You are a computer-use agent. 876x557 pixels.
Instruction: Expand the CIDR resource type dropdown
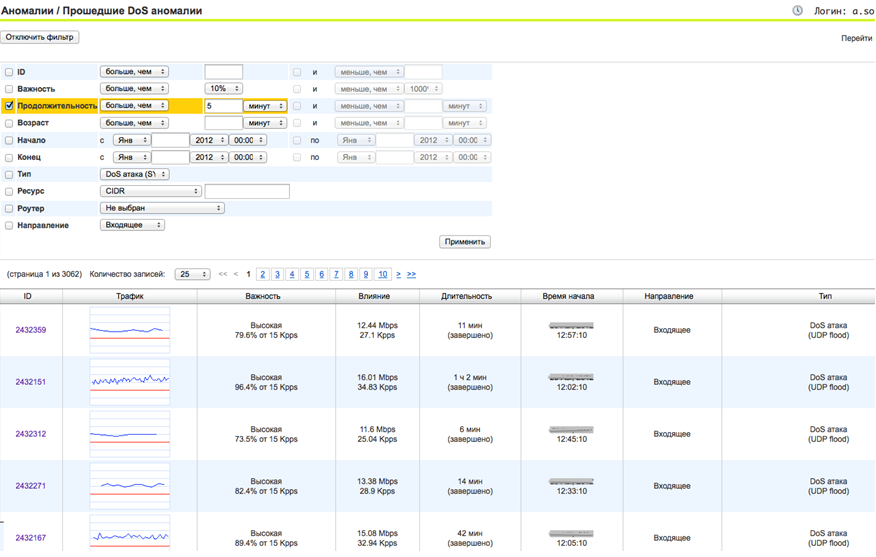coord(150,191)
